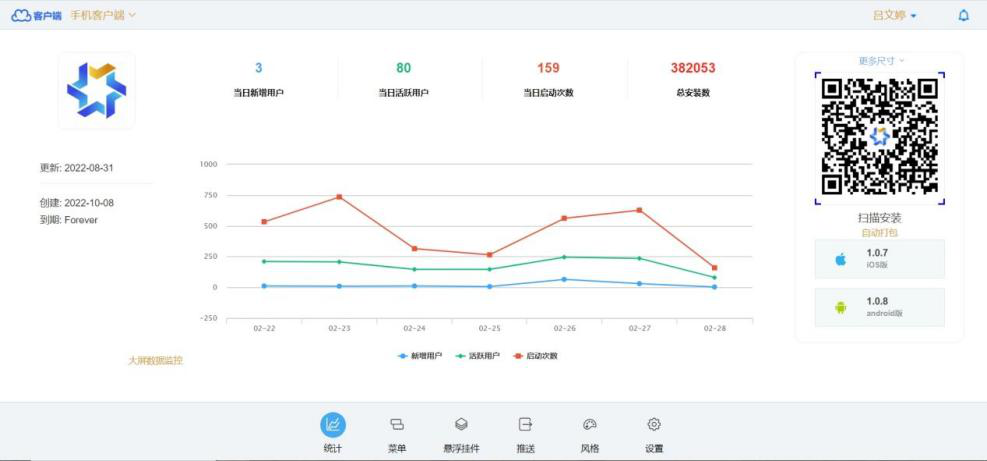This screenshot has width=987, height=461.
Task: Click the QR code image
Action: (x=879, y=136)
